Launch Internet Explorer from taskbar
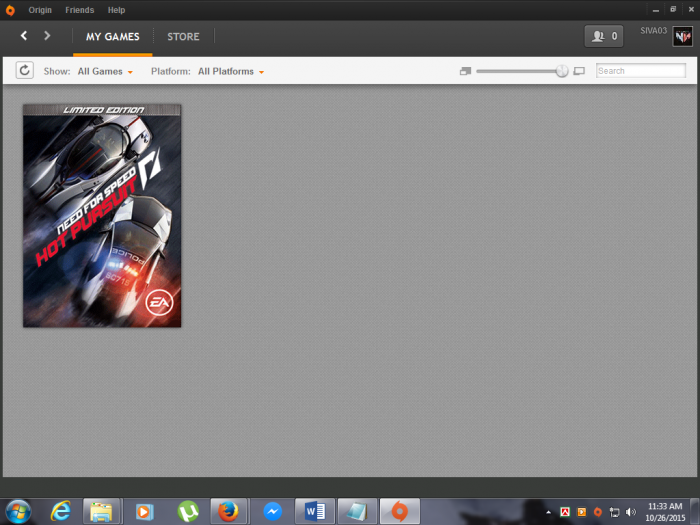Viewport: 700px width, 525px height. tap(60, 511)
